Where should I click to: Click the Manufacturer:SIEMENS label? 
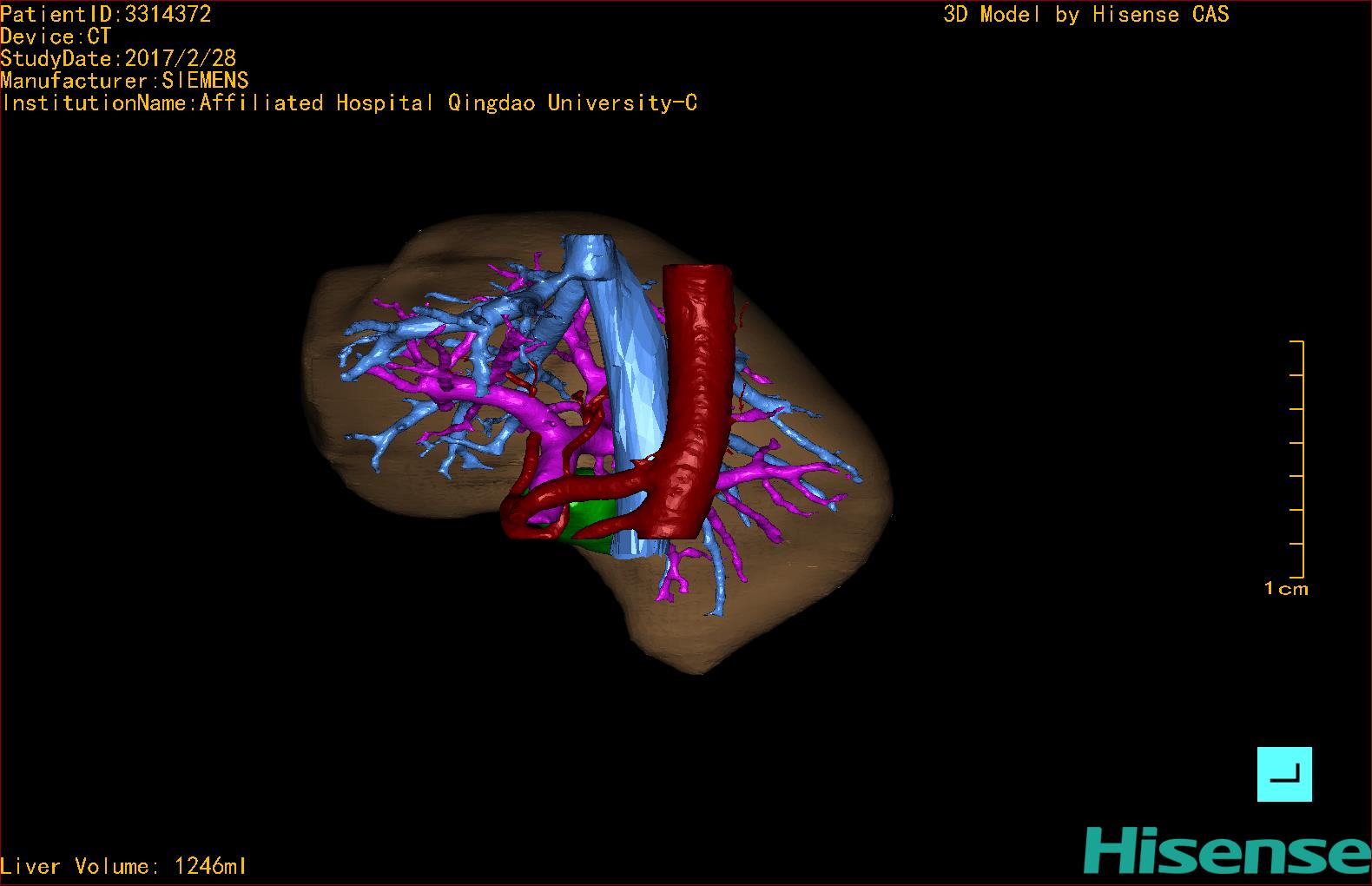(124, 81)
